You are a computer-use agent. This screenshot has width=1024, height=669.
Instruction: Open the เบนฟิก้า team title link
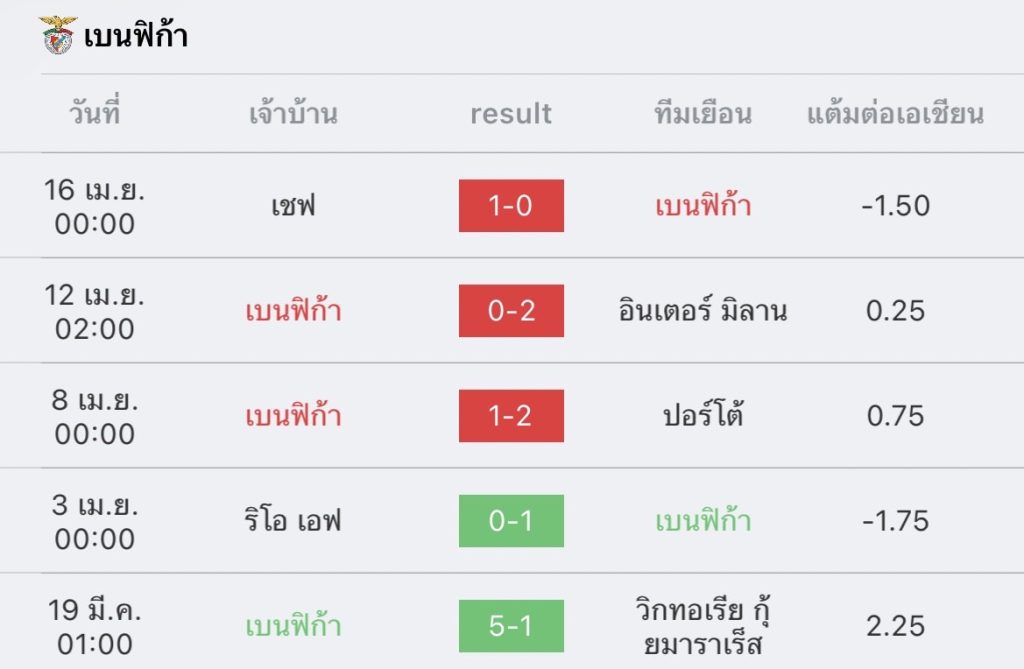click(136, 37)
